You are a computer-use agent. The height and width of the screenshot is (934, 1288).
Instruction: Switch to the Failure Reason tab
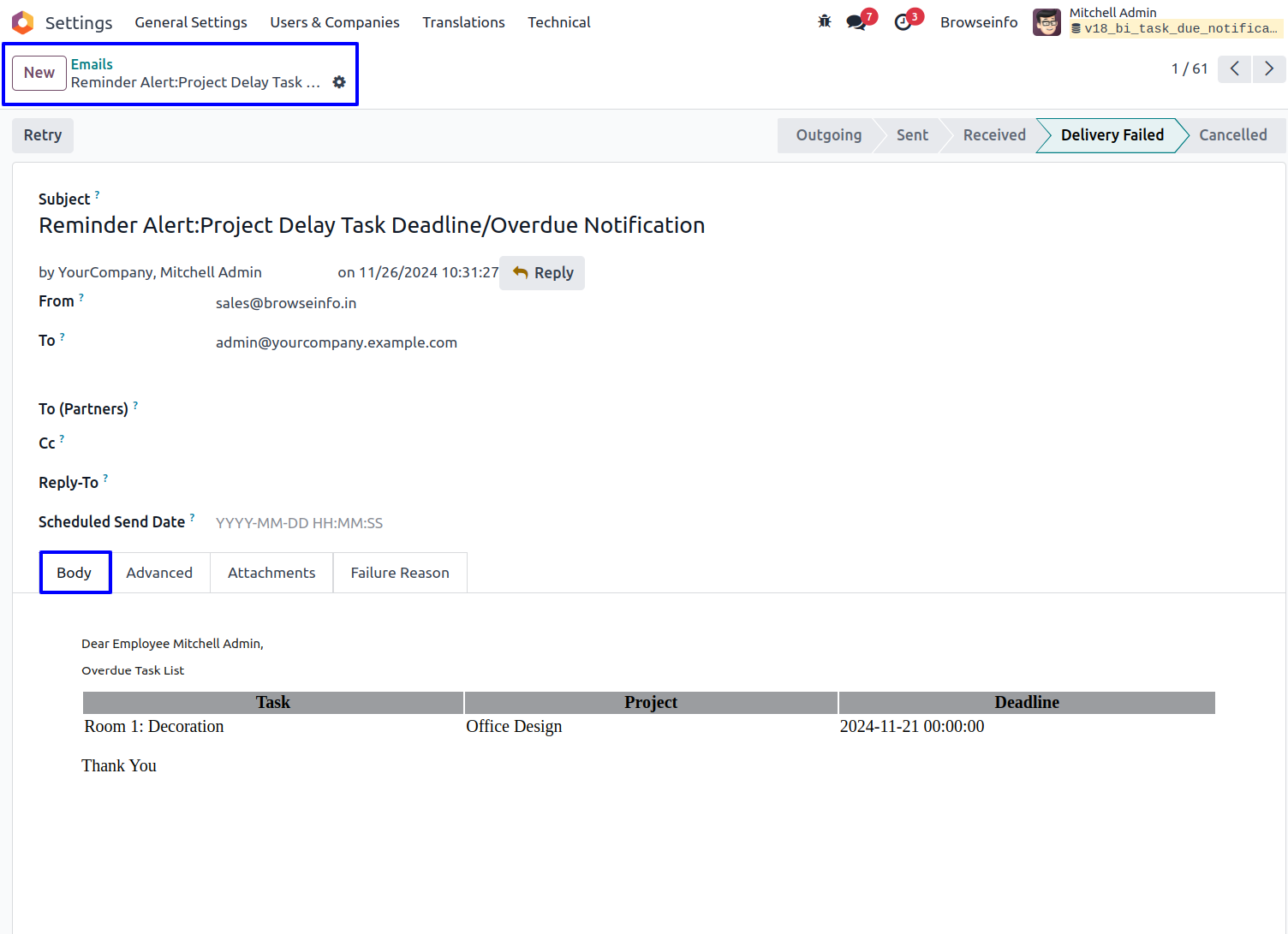coord(400,573)
